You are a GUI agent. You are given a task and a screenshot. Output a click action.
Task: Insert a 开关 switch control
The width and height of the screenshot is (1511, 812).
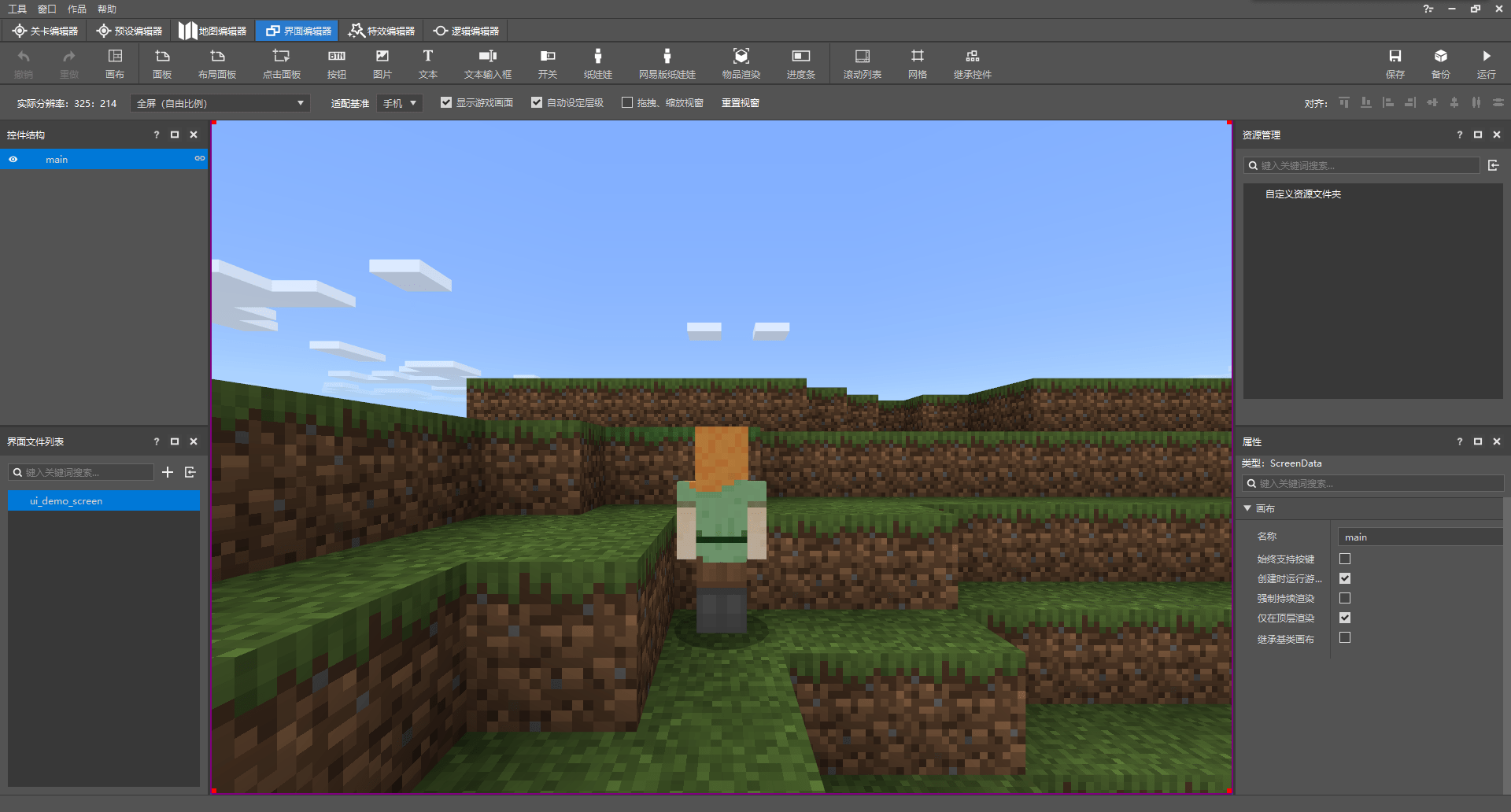[548, 63]
